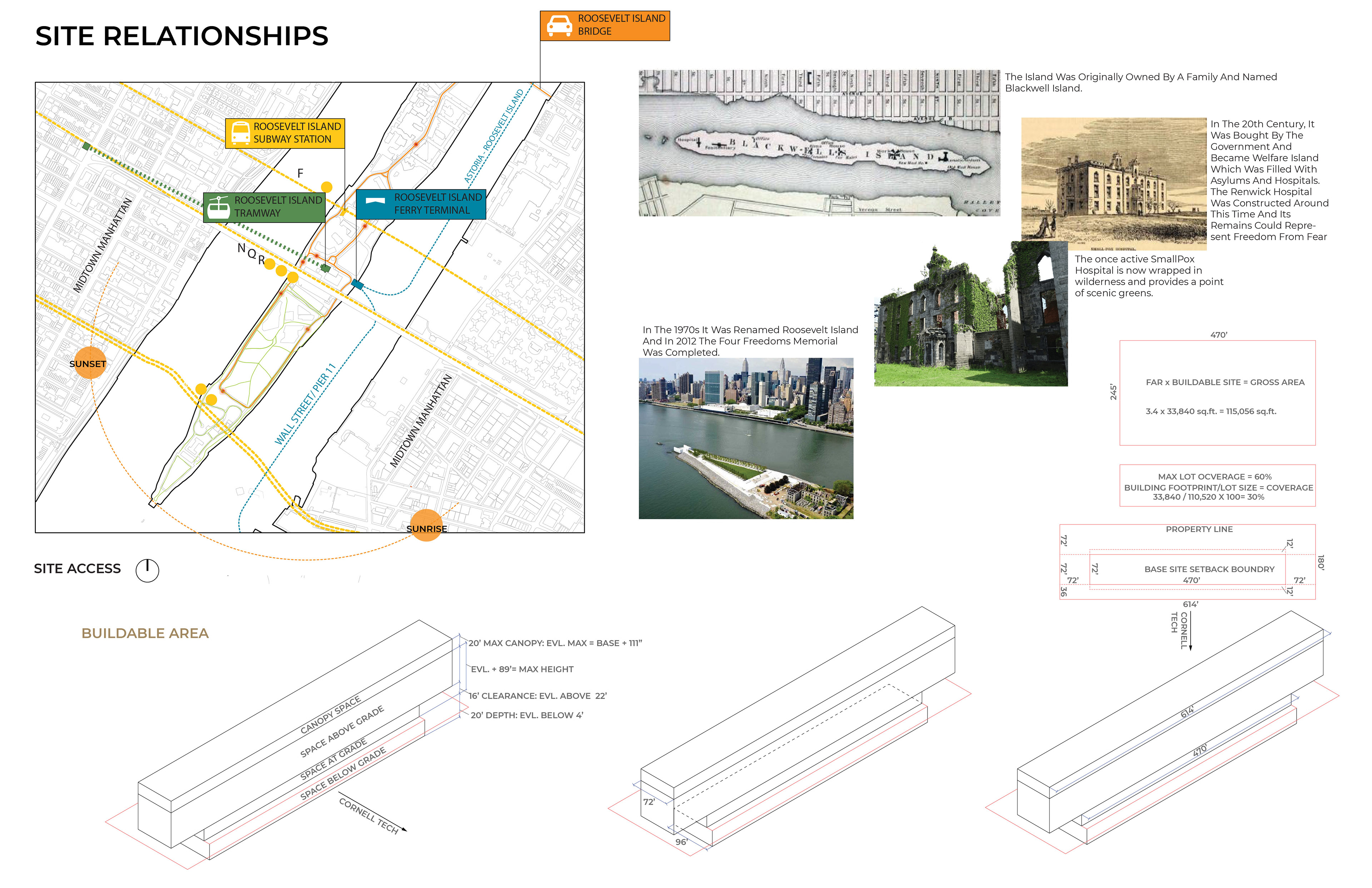This screenshot has width=1372, height=888.
Task: Select the ROOSEVELT ISLAND TRAMWAY label
Action: [x=265, y=207]
